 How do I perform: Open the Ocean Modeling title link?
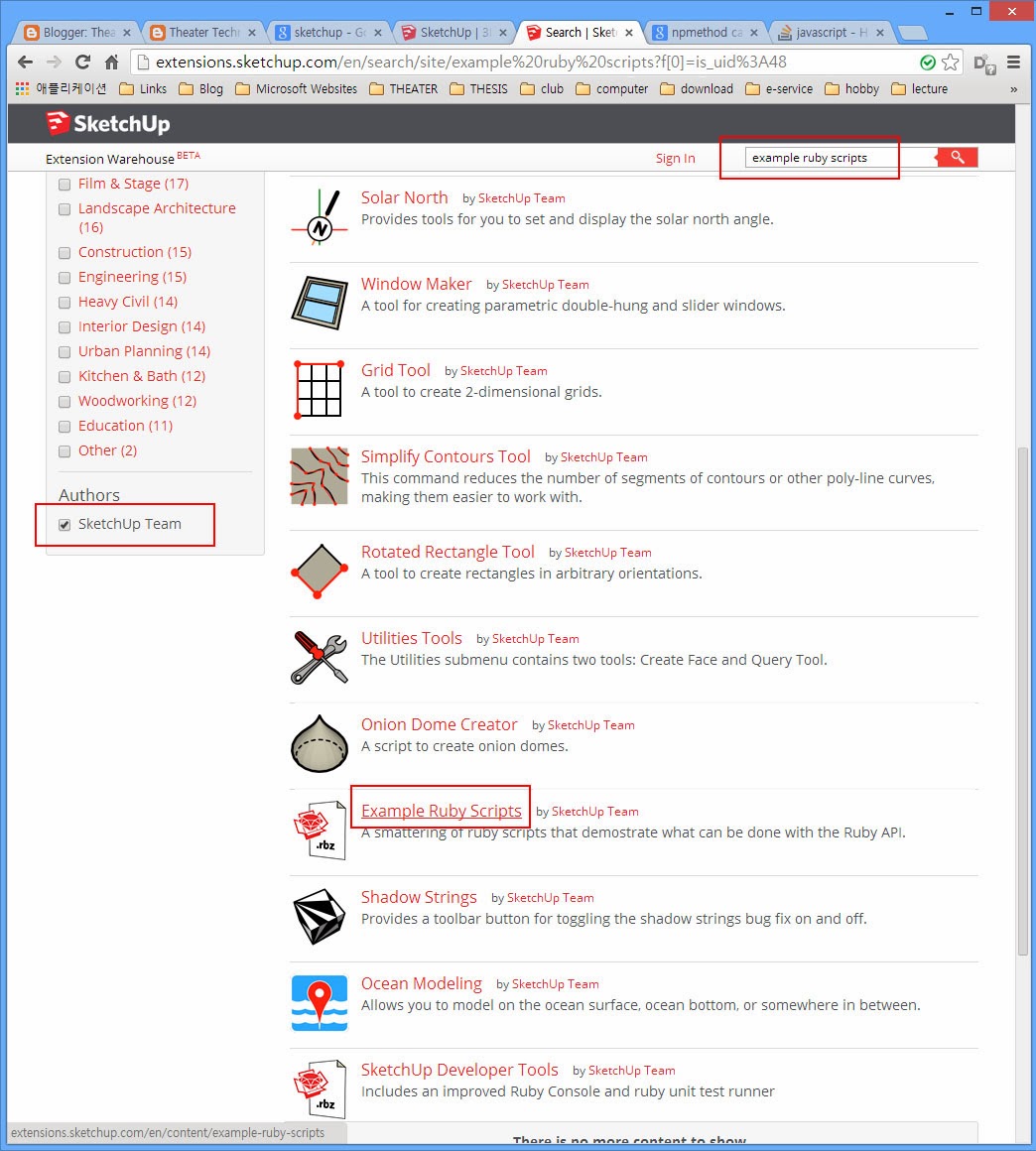pos(422,983)
